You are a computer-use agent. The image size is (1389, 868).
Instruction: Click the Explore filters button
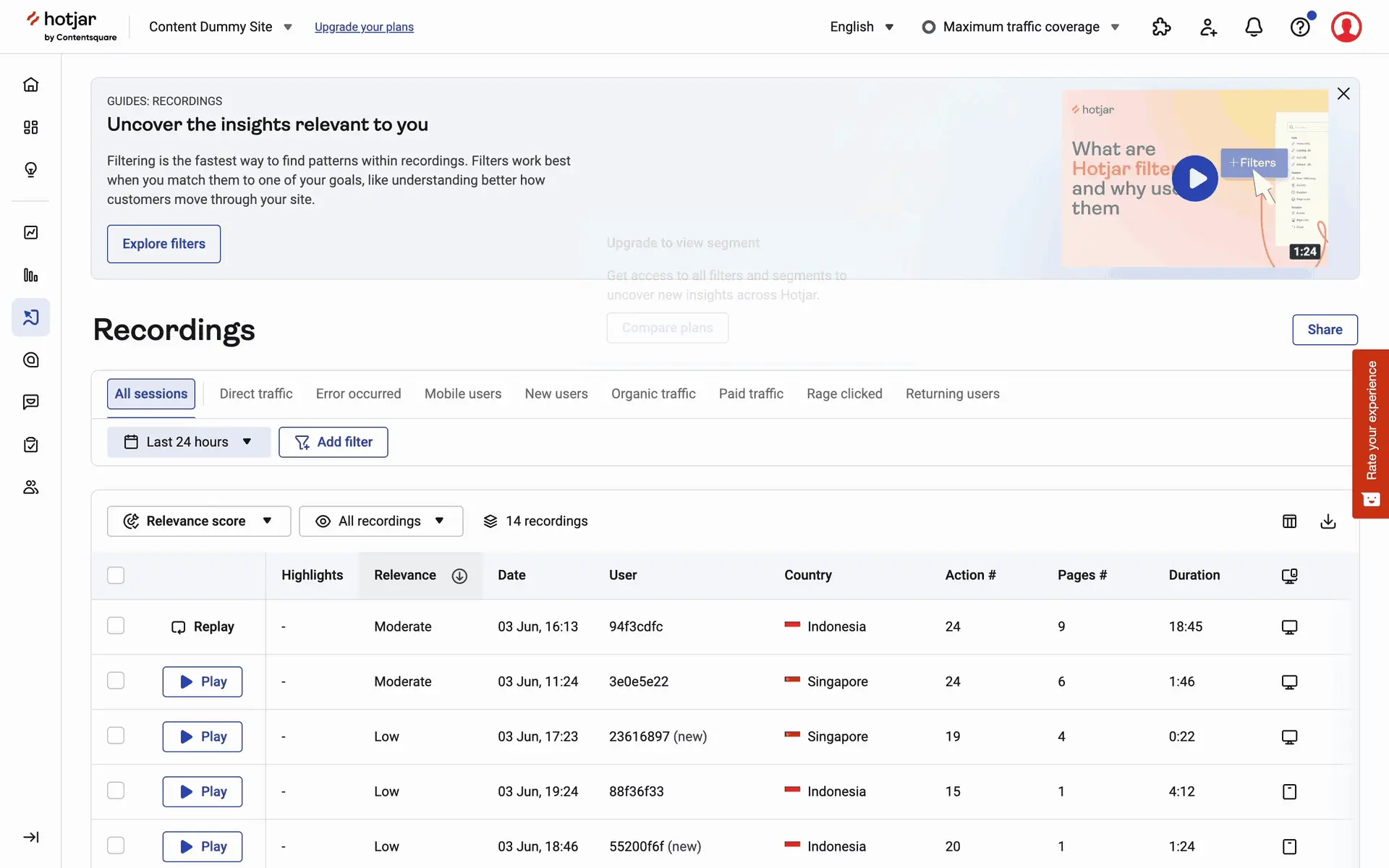click(x=163, y=244)
